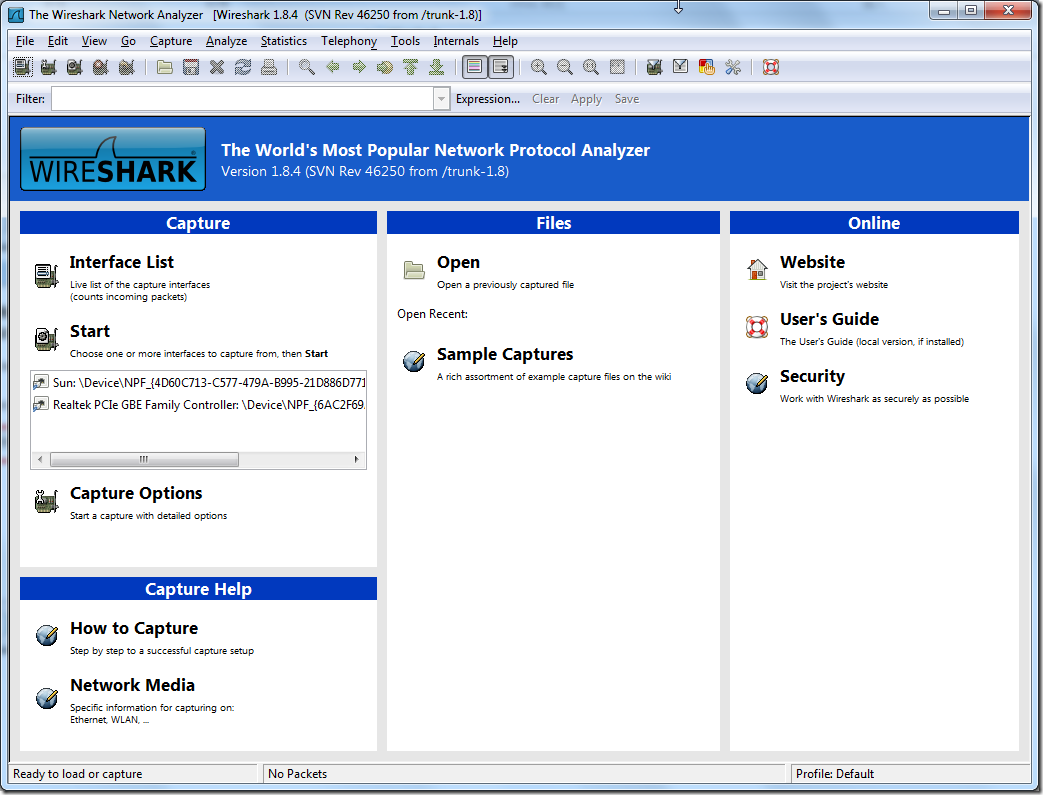Click the save capture file toolbar icon
This screenshot has width=1043, height=795.
[191, 67]
